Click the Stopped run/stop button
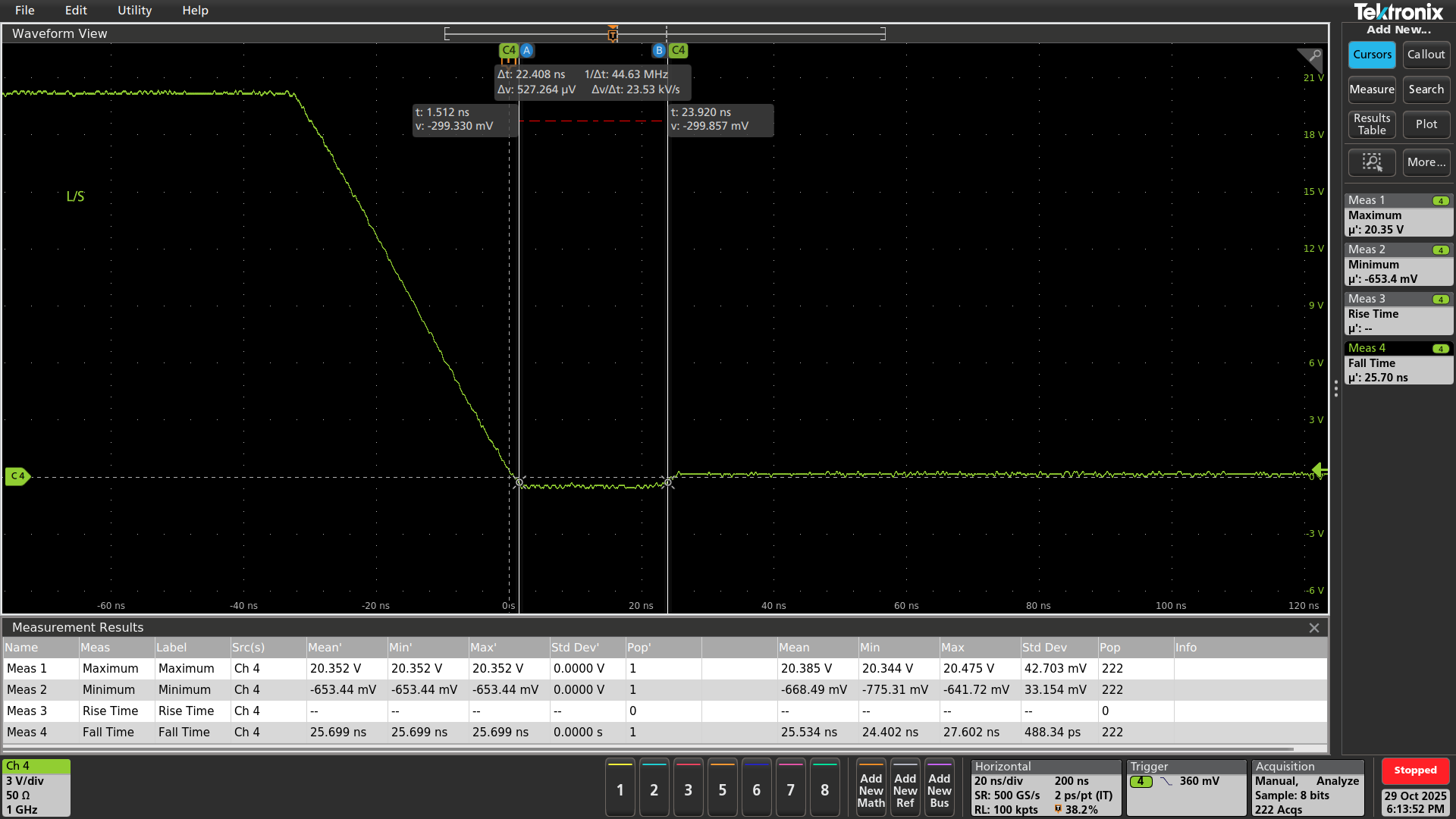1456x819 pixels. 1414,770
